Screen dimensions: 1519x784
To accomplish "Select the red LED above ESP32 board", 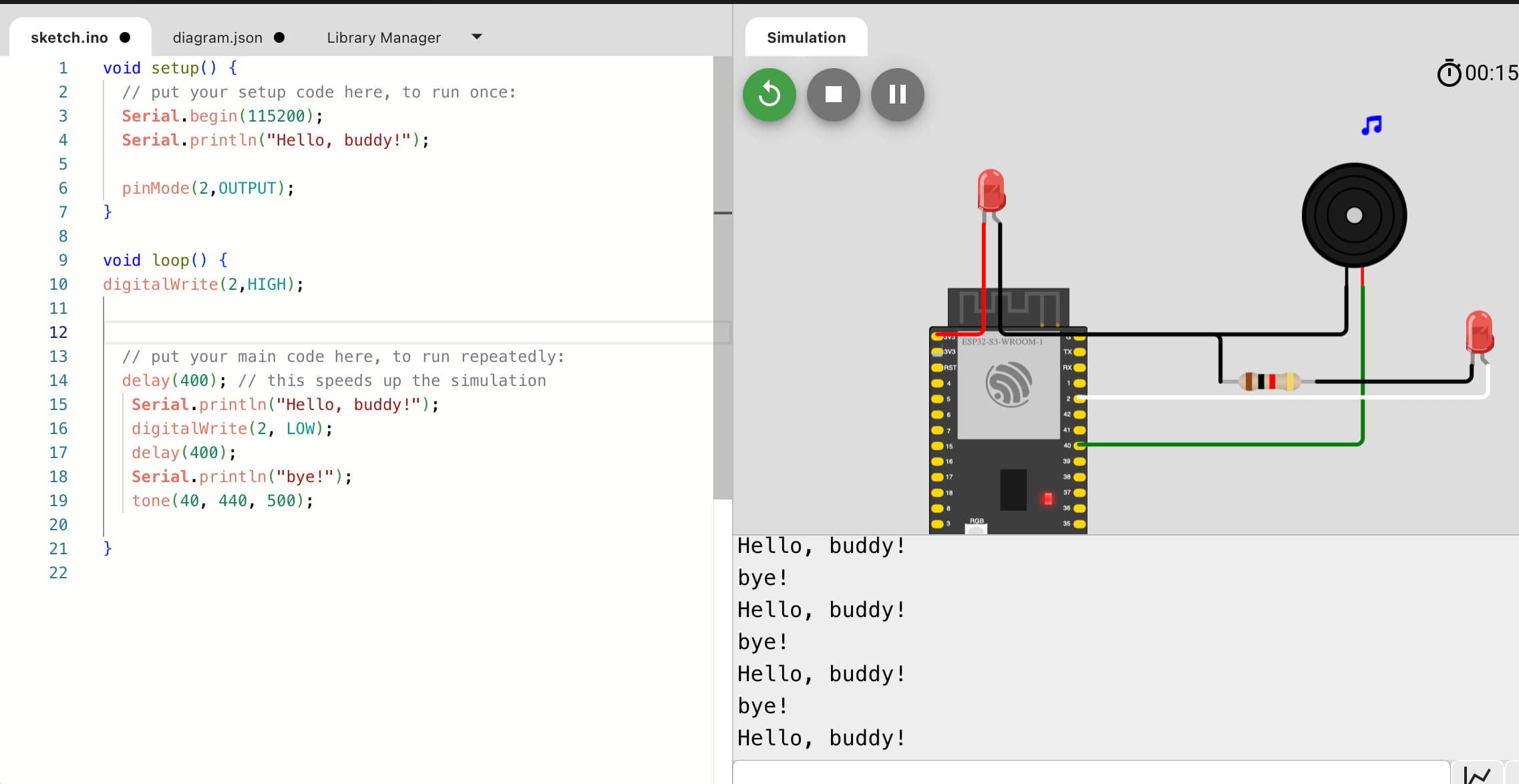I will coord(991,190).
